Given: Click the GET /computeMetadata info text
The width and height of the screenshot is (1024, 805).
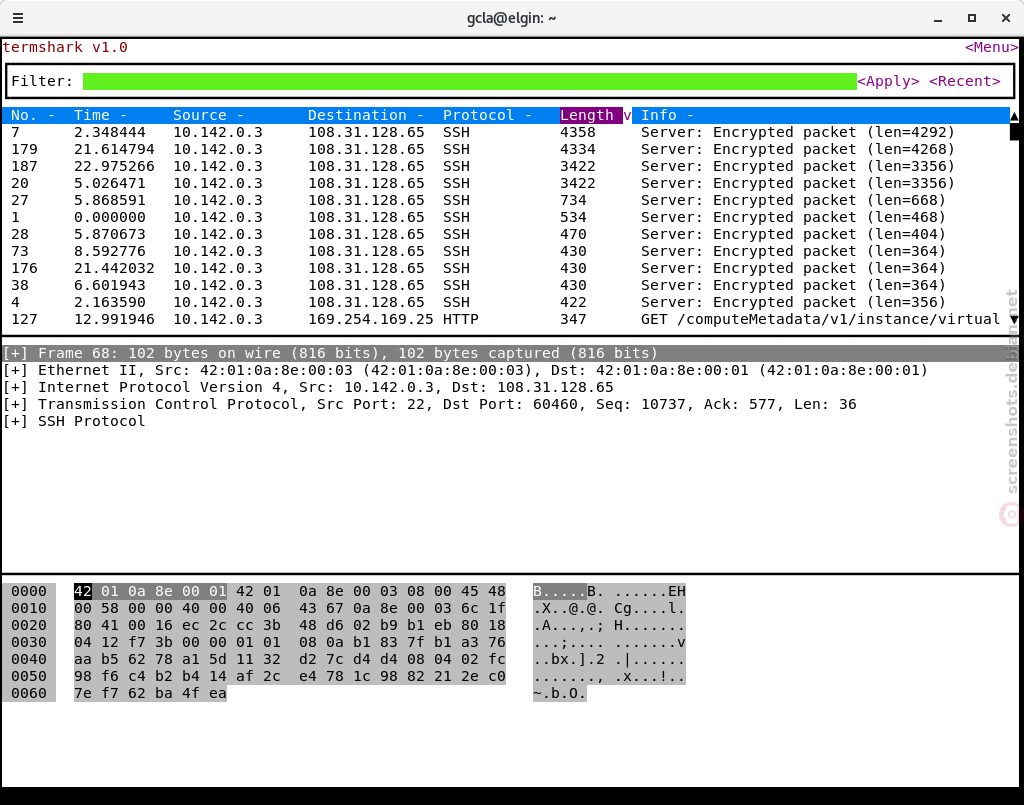Looking at the screenshot, I should (820, 319).
